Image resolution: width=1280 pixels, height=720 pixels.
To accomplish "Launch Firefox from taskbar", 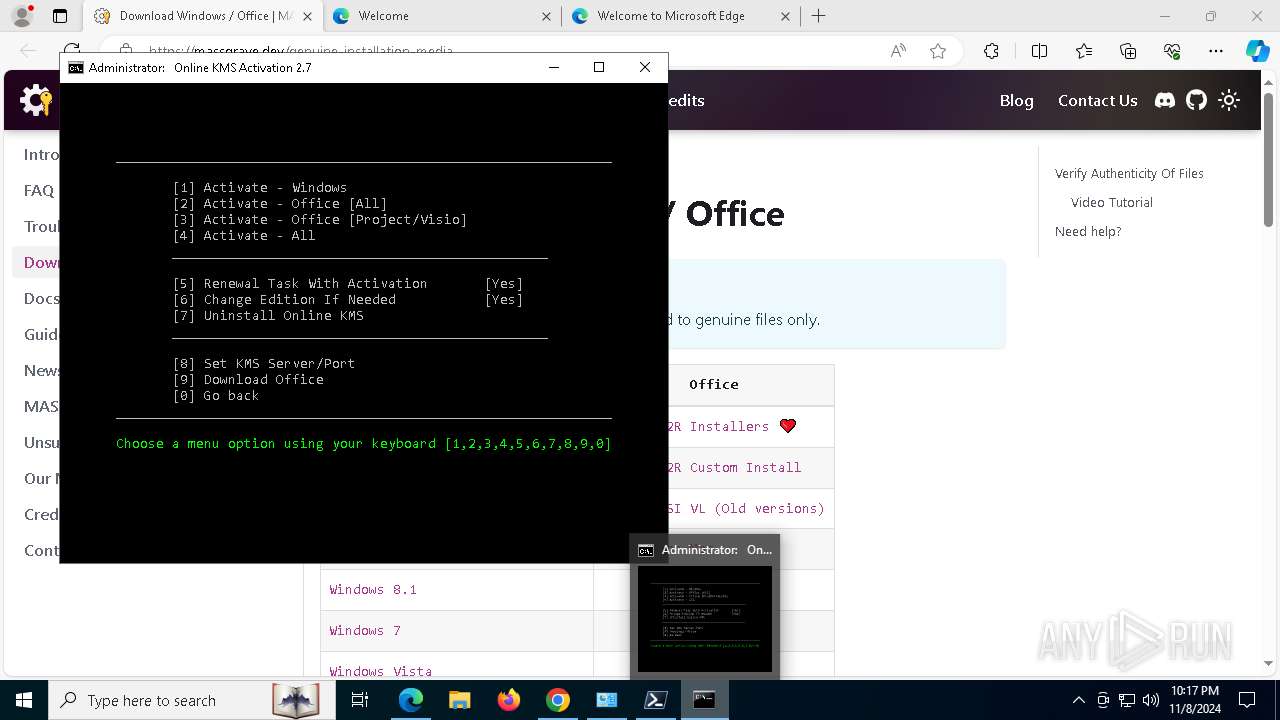I will (x=509, y=700).
